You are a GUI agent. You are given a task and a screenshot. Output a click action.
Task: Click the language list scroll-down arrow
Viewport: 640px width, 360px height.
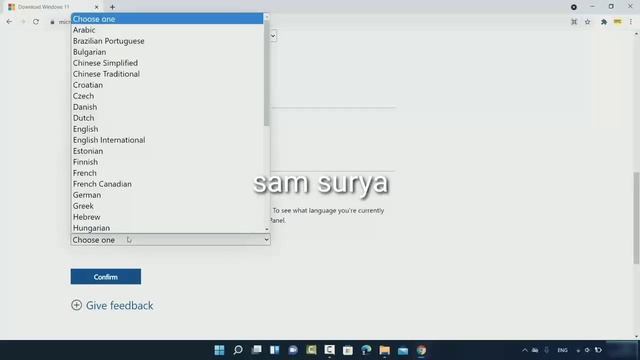267,229
